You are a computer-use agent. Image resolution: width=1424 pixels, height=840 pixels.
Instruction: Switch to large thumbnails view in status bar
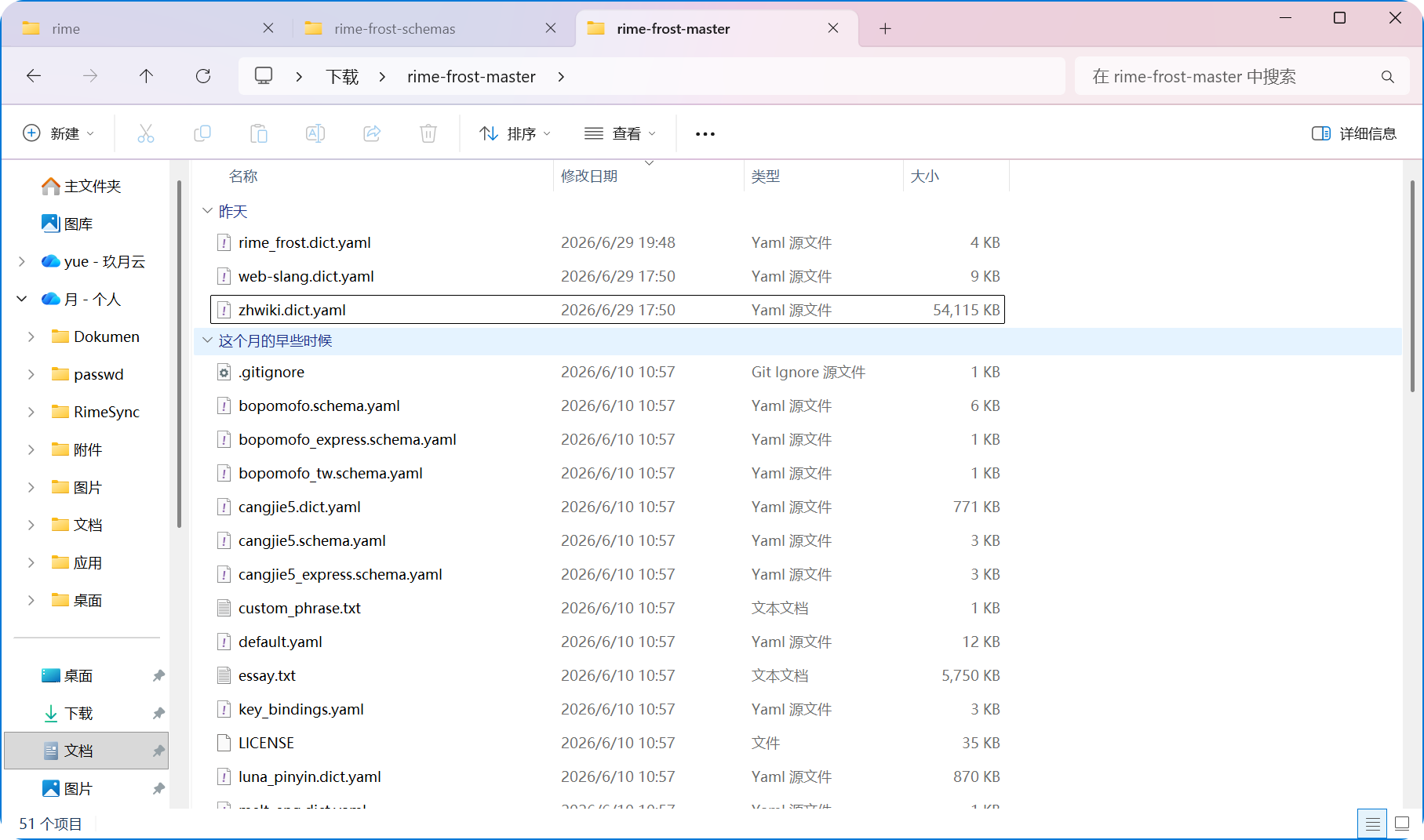point(1402,824)
